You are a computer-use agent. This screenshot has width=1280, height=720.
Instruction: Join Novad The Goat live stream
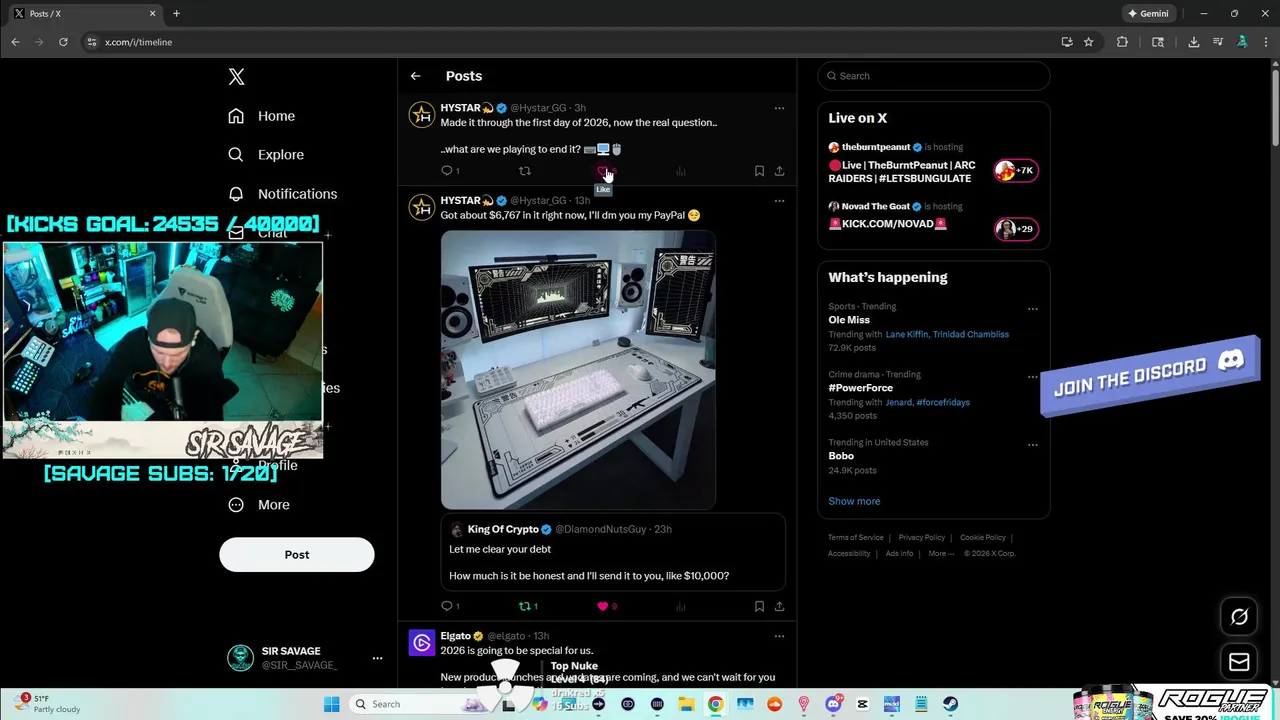pyautogui.click(x=934, y=219)
